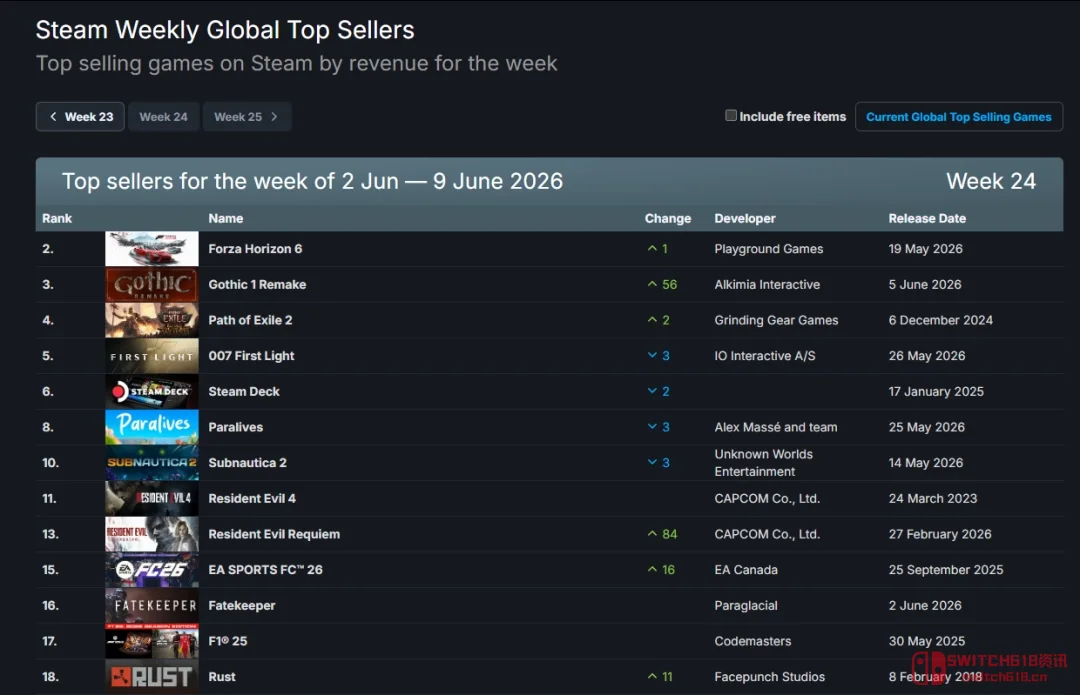This screenshot has width=1080, height=695.
Task: Open the 007 First Light capsule image
Action: point(152,356)
